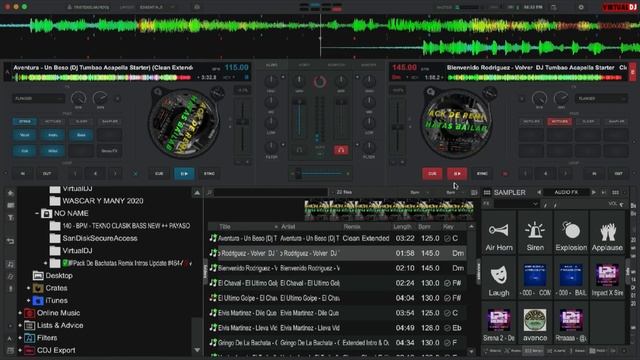Screen dimensions: 640x360
Task: Open the Crates folder icon
Action: (38, 288)
